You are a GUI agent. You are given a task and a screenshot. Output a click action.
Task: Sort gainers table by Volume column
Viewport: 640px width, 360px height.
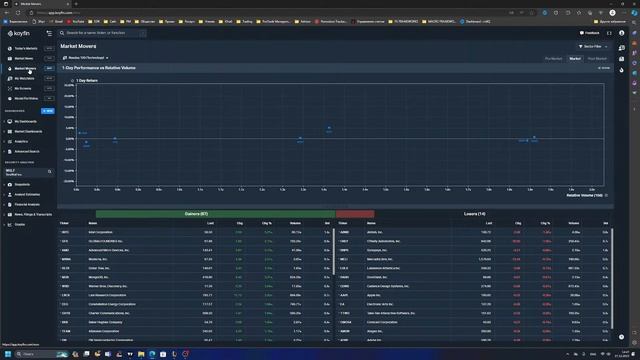(x=295, y=223)
